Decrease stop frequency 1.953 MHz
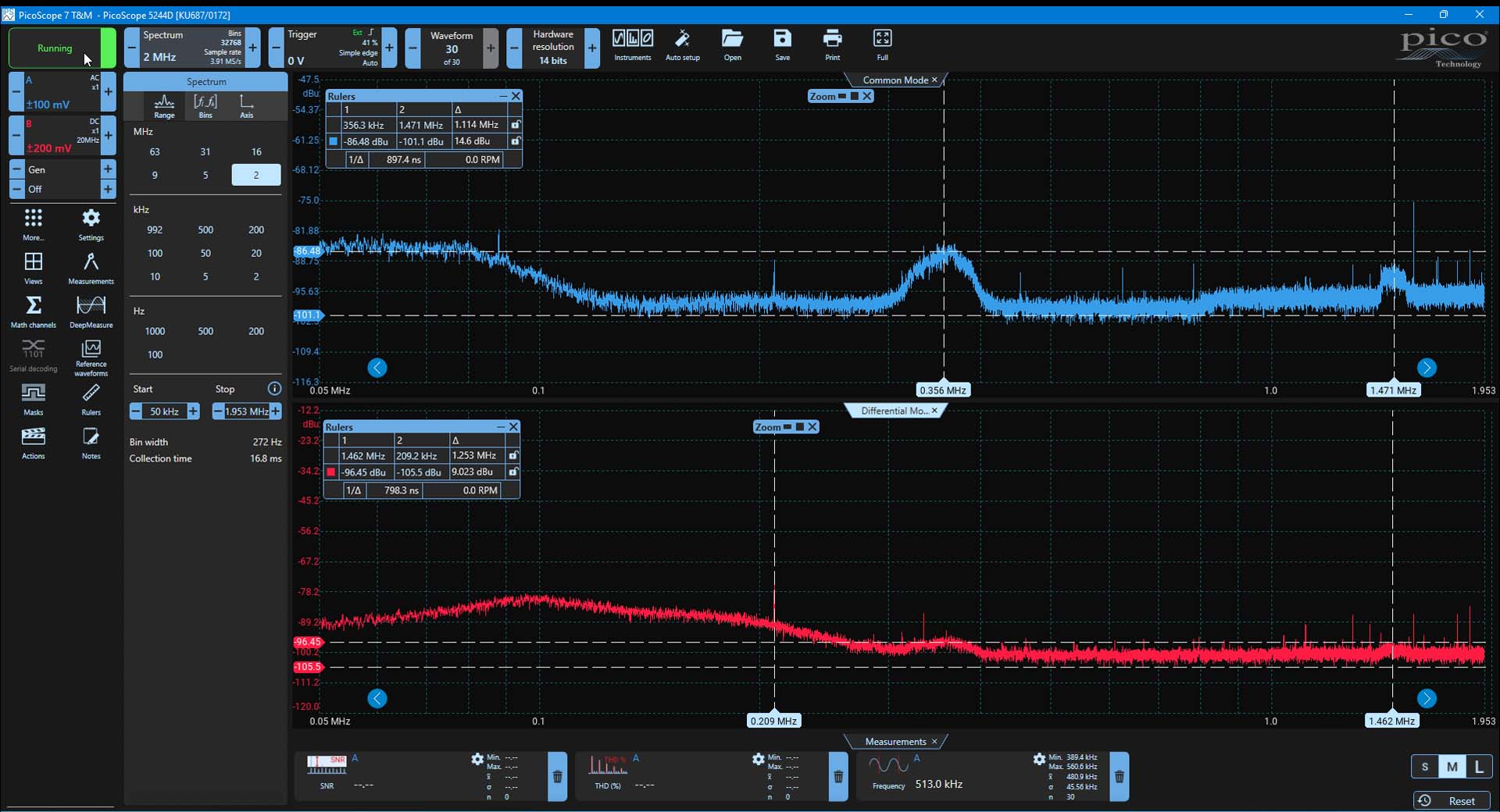The height and width of the screenshot is (812, 1500). point(218,411)
